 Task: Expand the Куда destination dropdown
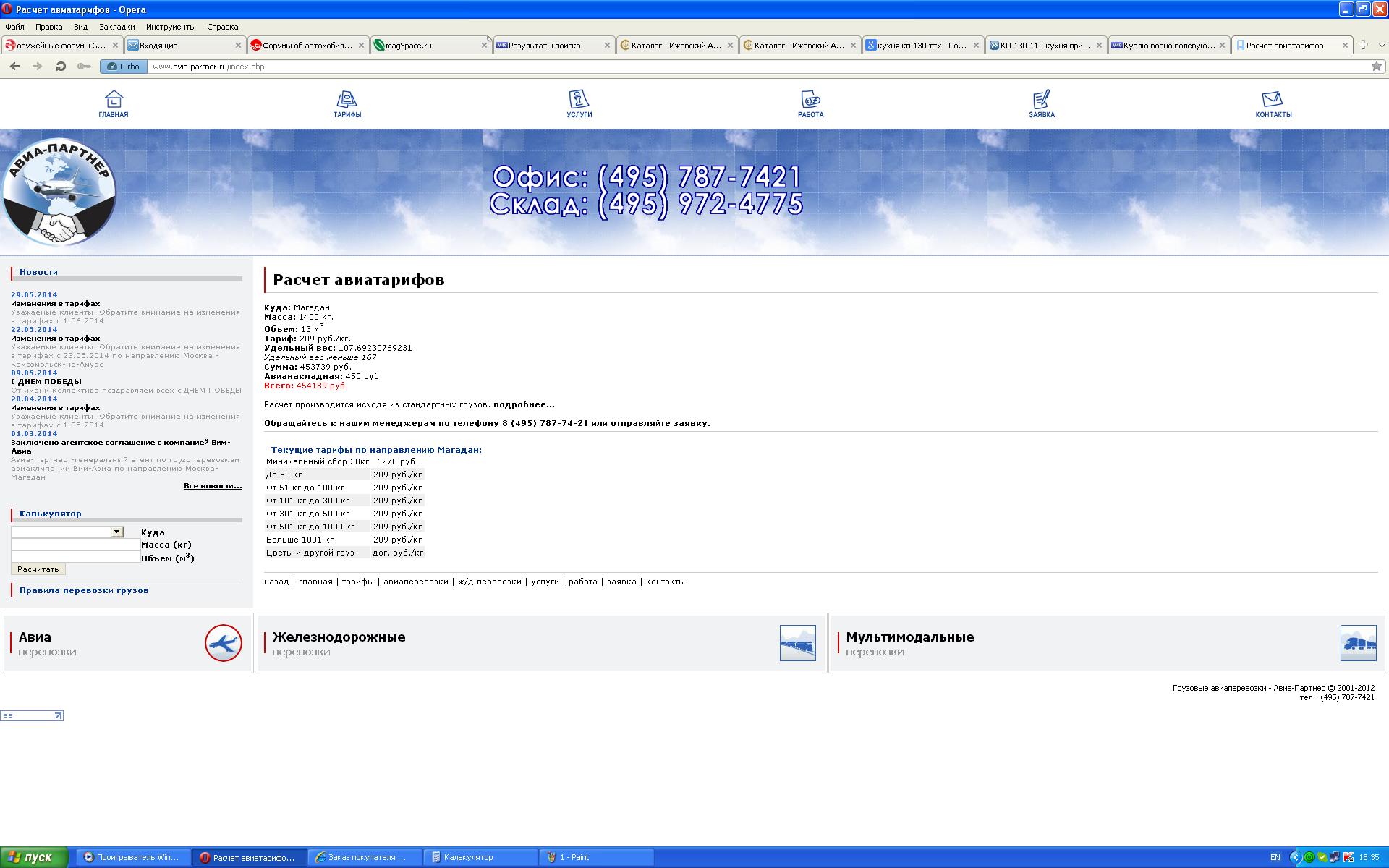pyautogui.click(x=117, y=532)
